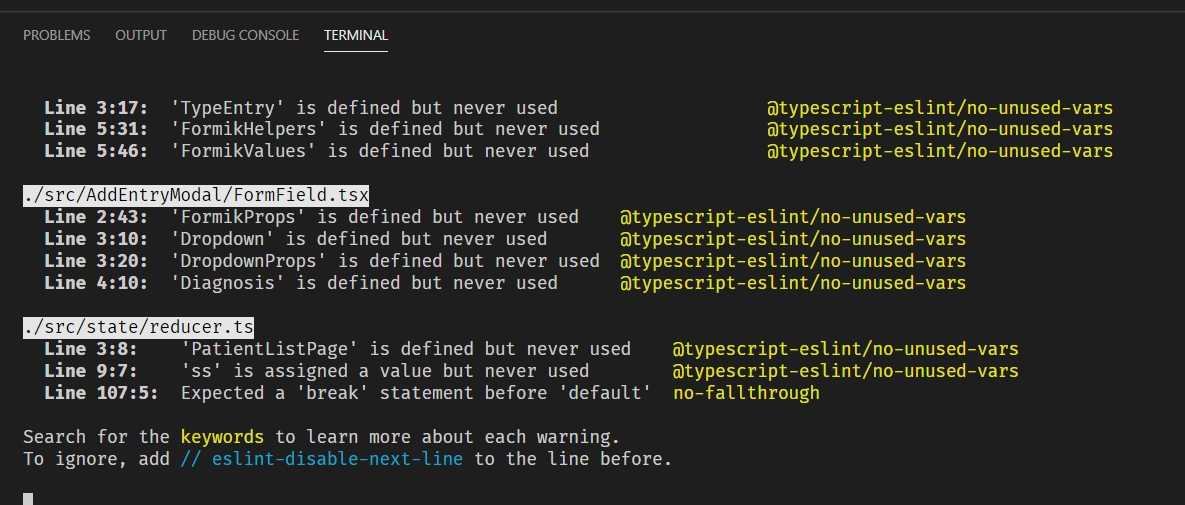Click 'Line 3:10:' Dropdown warning location
Screen dimensions: 1185x505
[96, 239]
